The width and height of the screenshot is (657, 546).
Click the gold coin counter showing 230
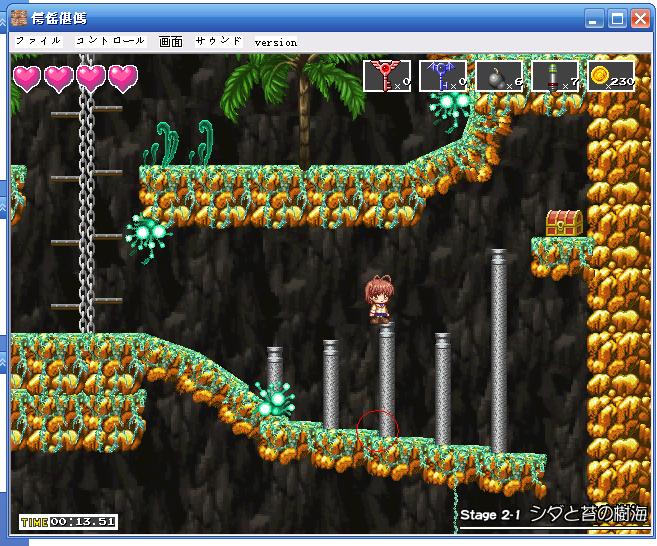coord(611,76)
